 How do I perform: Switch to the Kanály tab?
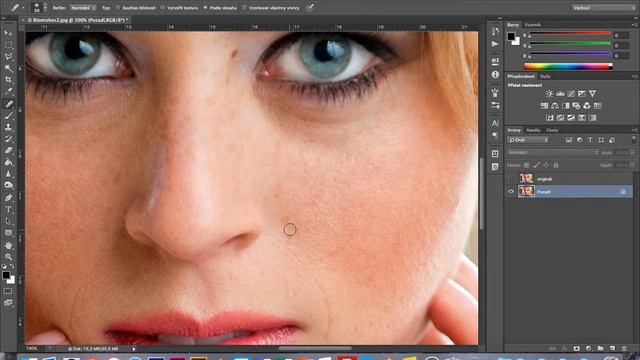pyautogui.click(x=533, y=130)
